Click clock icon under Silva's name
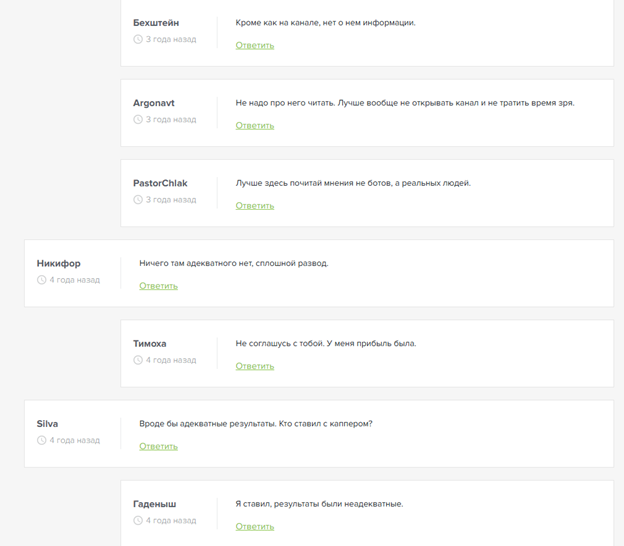Image resolution: width=624 pixels, height=546 pixels. point(42,440)
